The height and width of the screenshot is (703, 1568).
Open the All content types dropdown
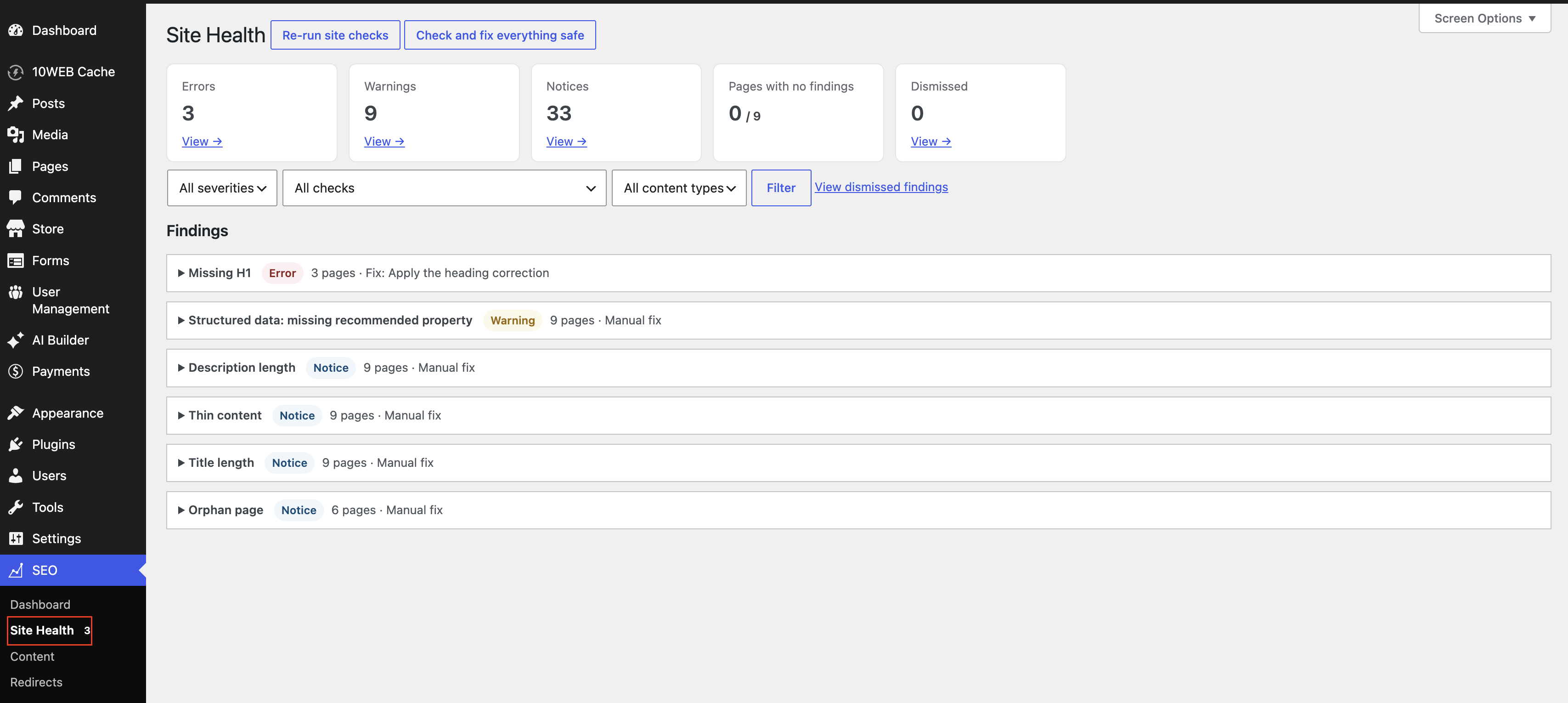[x=679, y=188]
